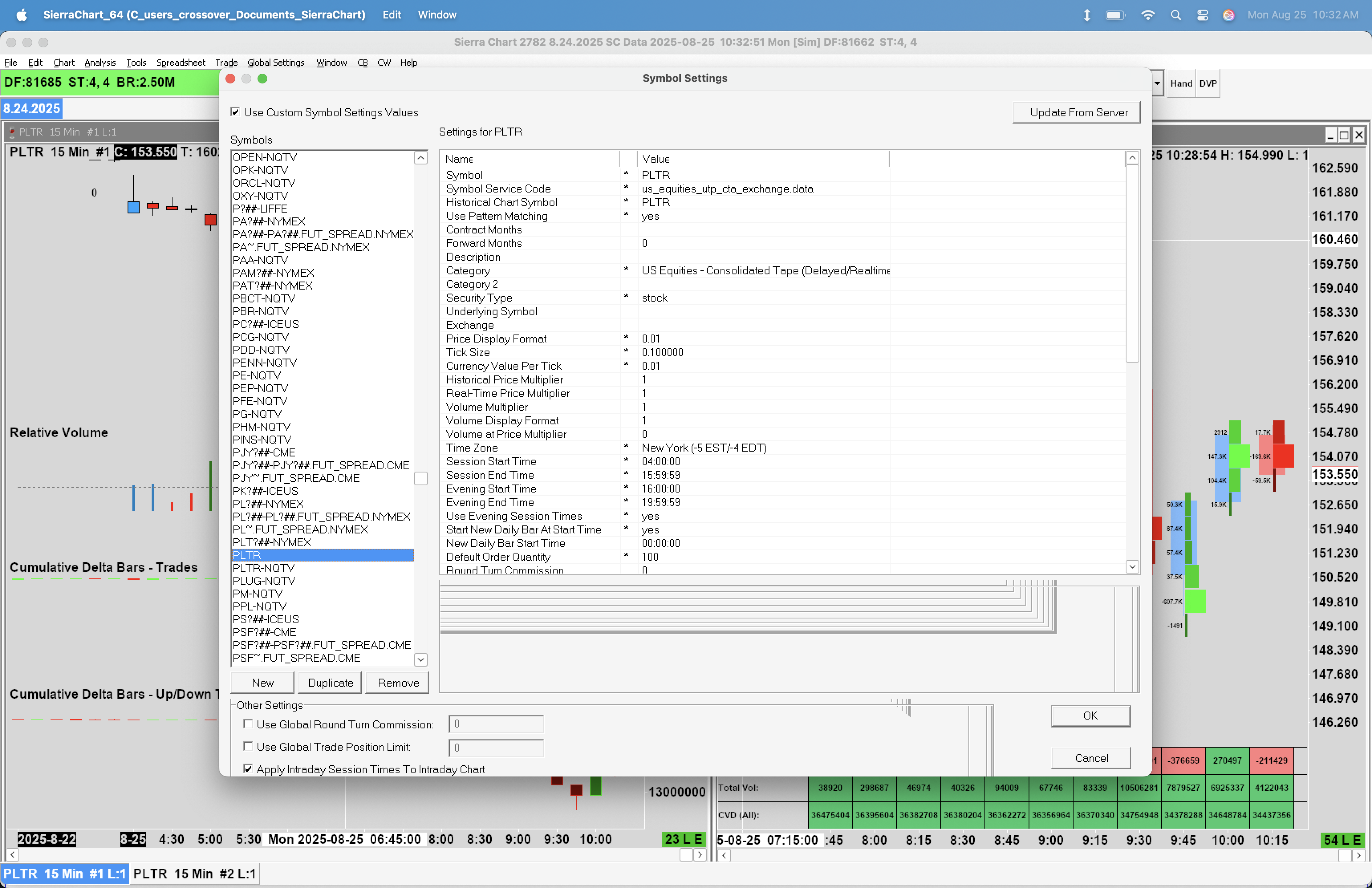
Task: Click the Update From Server button
Action: click(1077, 112)
